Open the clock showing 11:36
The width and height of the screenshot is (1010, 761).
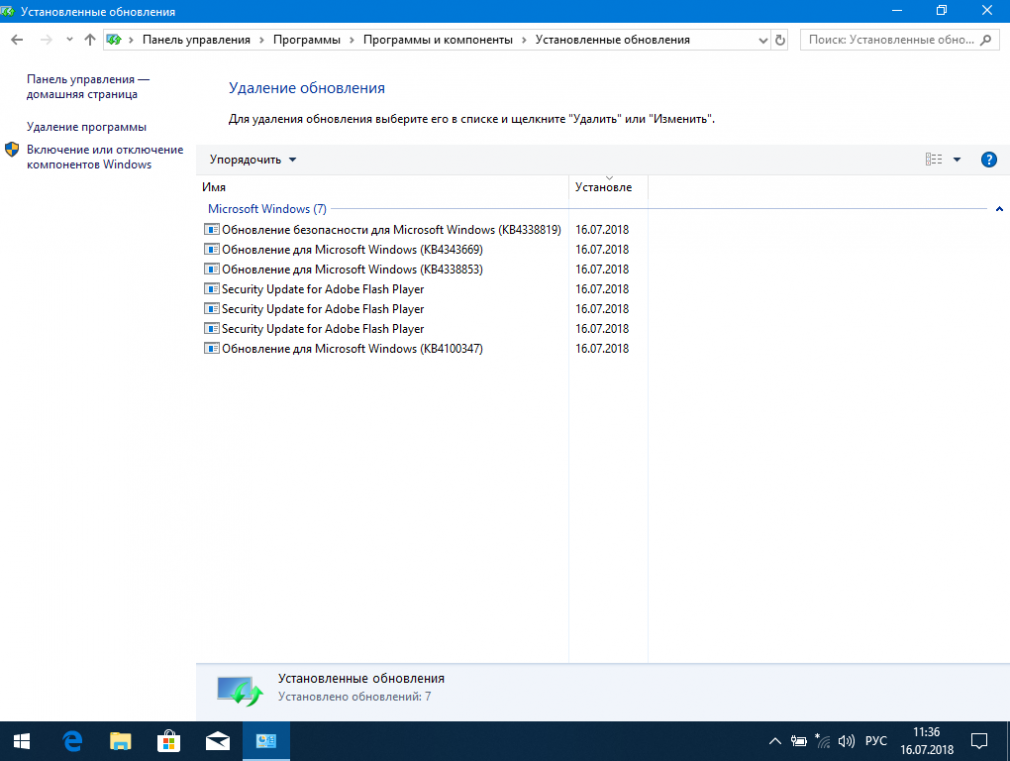[x=927, y=741]
